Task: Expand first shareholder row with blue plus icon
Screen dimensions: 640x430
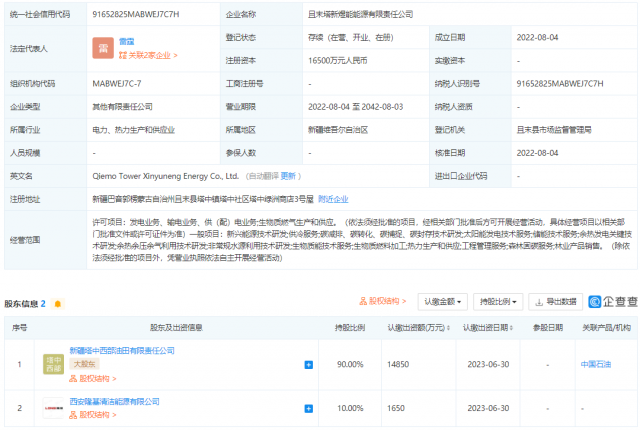Action: click(308, 365)
